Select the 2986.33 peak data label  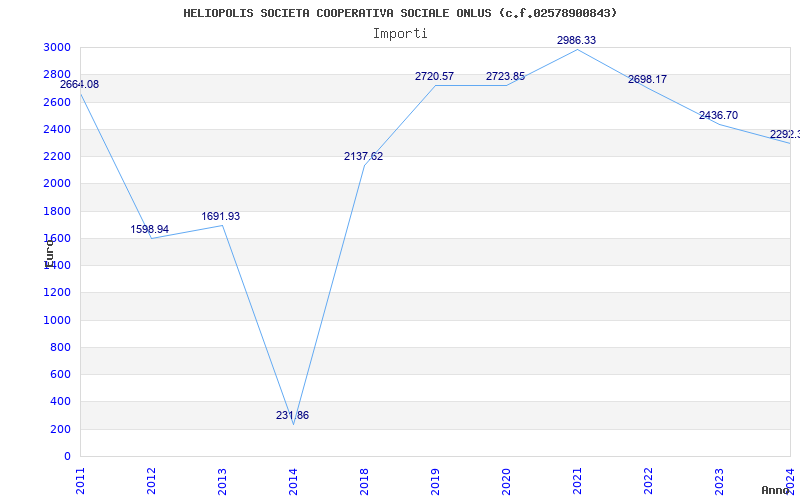[576, 40]
